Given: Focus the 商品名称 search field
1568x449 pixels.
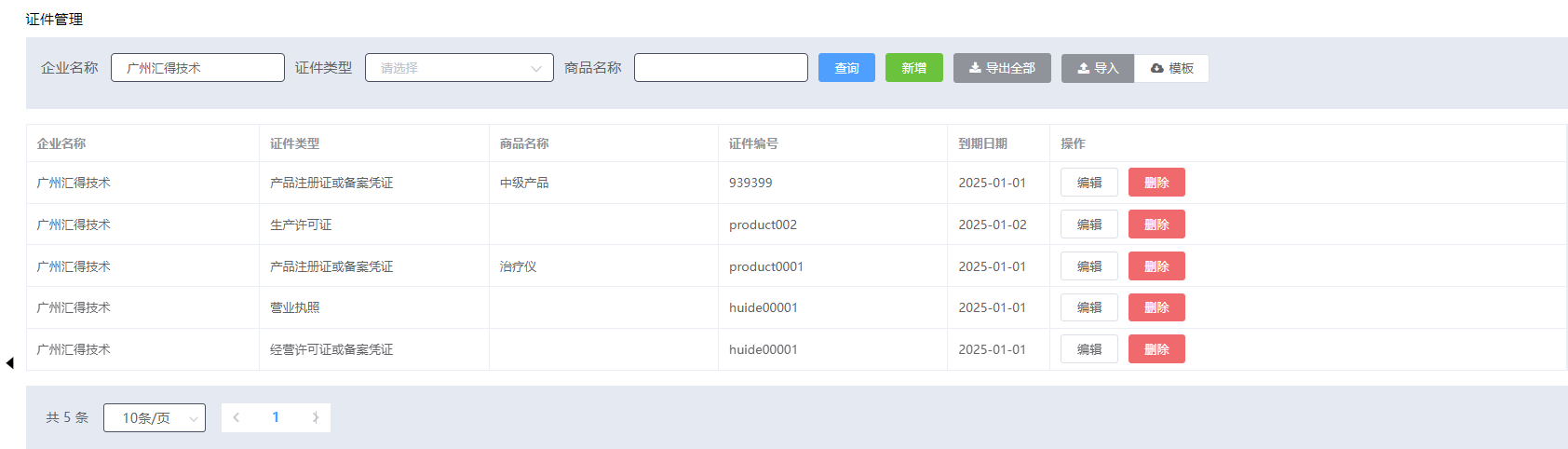Looking at the screenshot, I should pyautogui.click(x=721, y=68).
